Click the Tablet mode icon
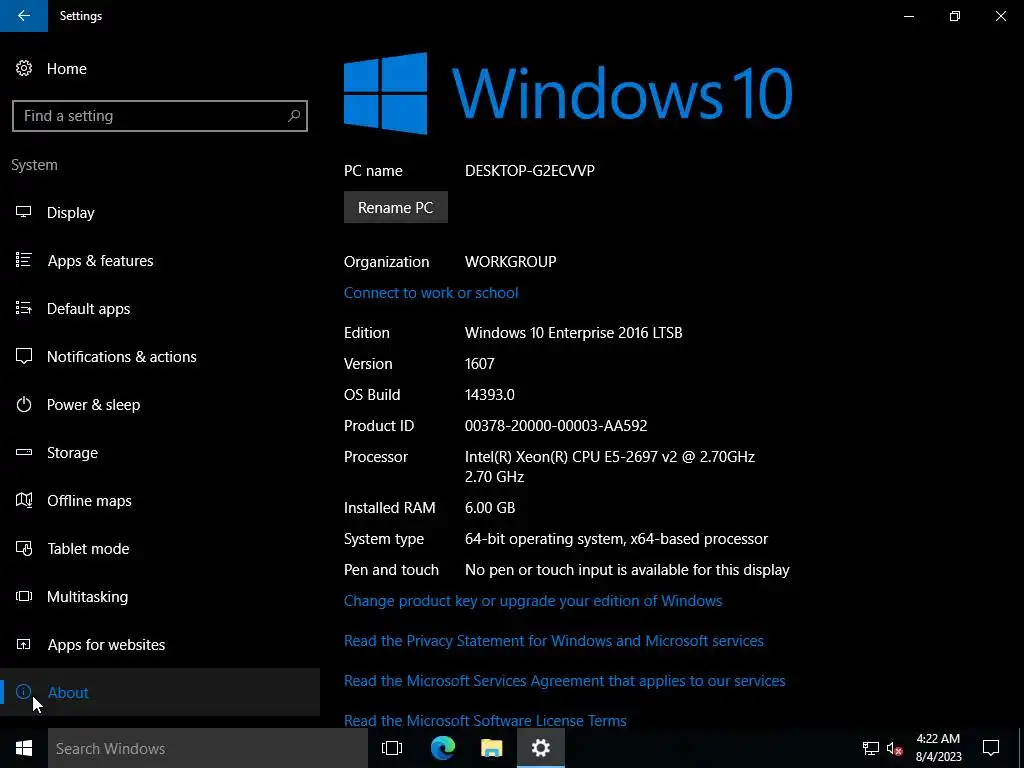This screenshot has height=768, width=1024. [x=24, y=549]
